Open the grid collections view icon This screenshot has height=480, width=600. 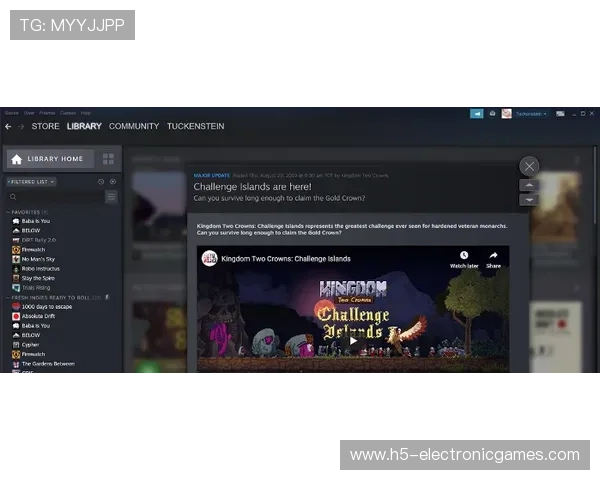pyautogui.click(x=108, y=159)
